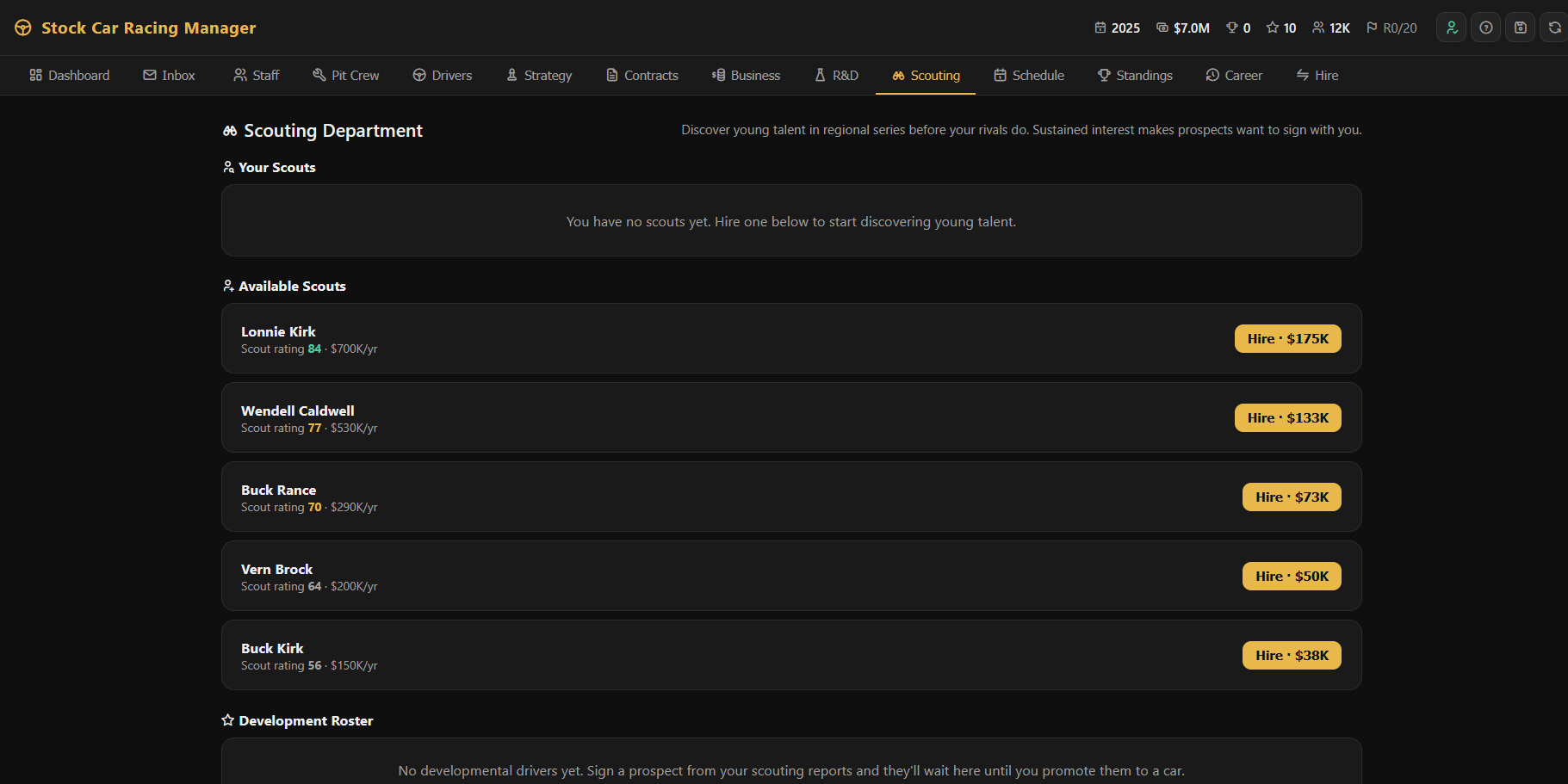Image resolution: width=1568 pixels, height=784 pixels.
Task: Hire Lonnie Kirk for $175K
Action: click(x=1288, y=338)
